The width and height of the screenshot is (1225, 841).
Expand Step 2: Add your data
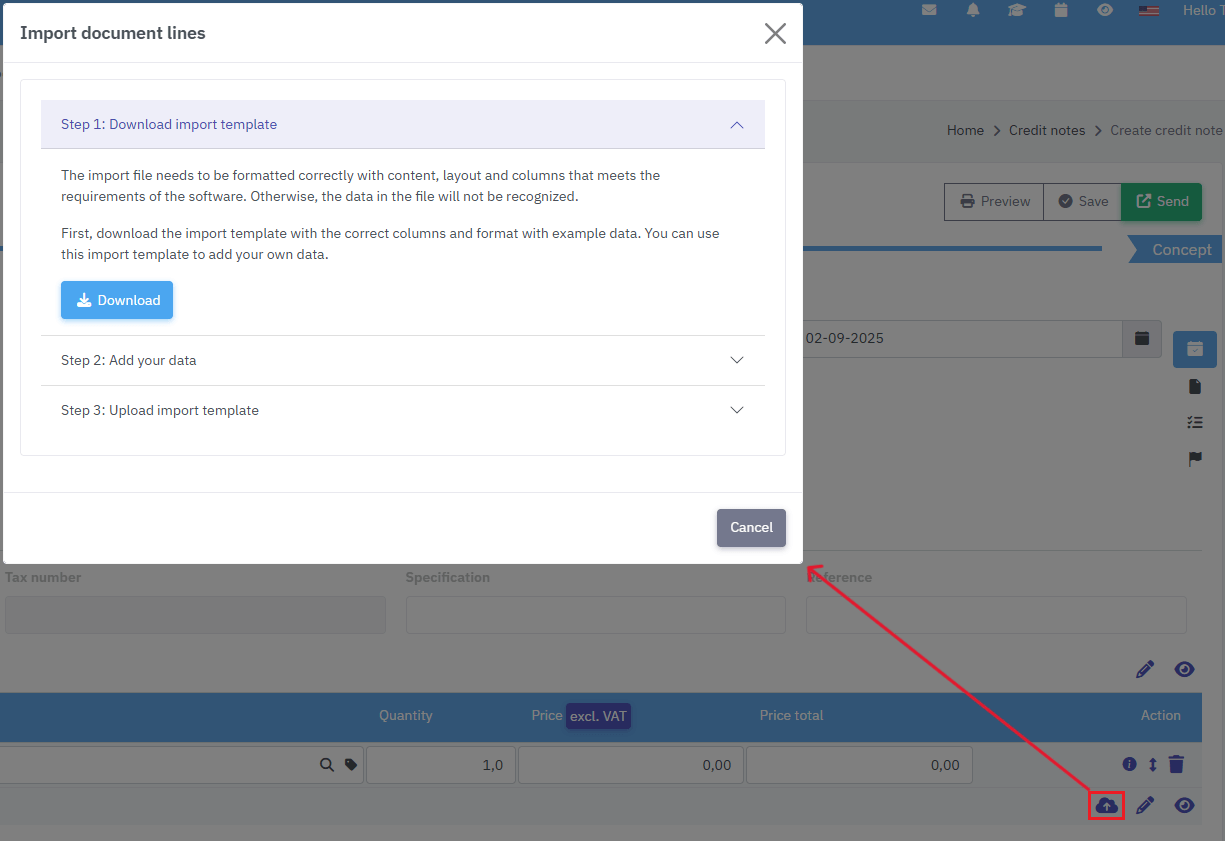(402, 360)
